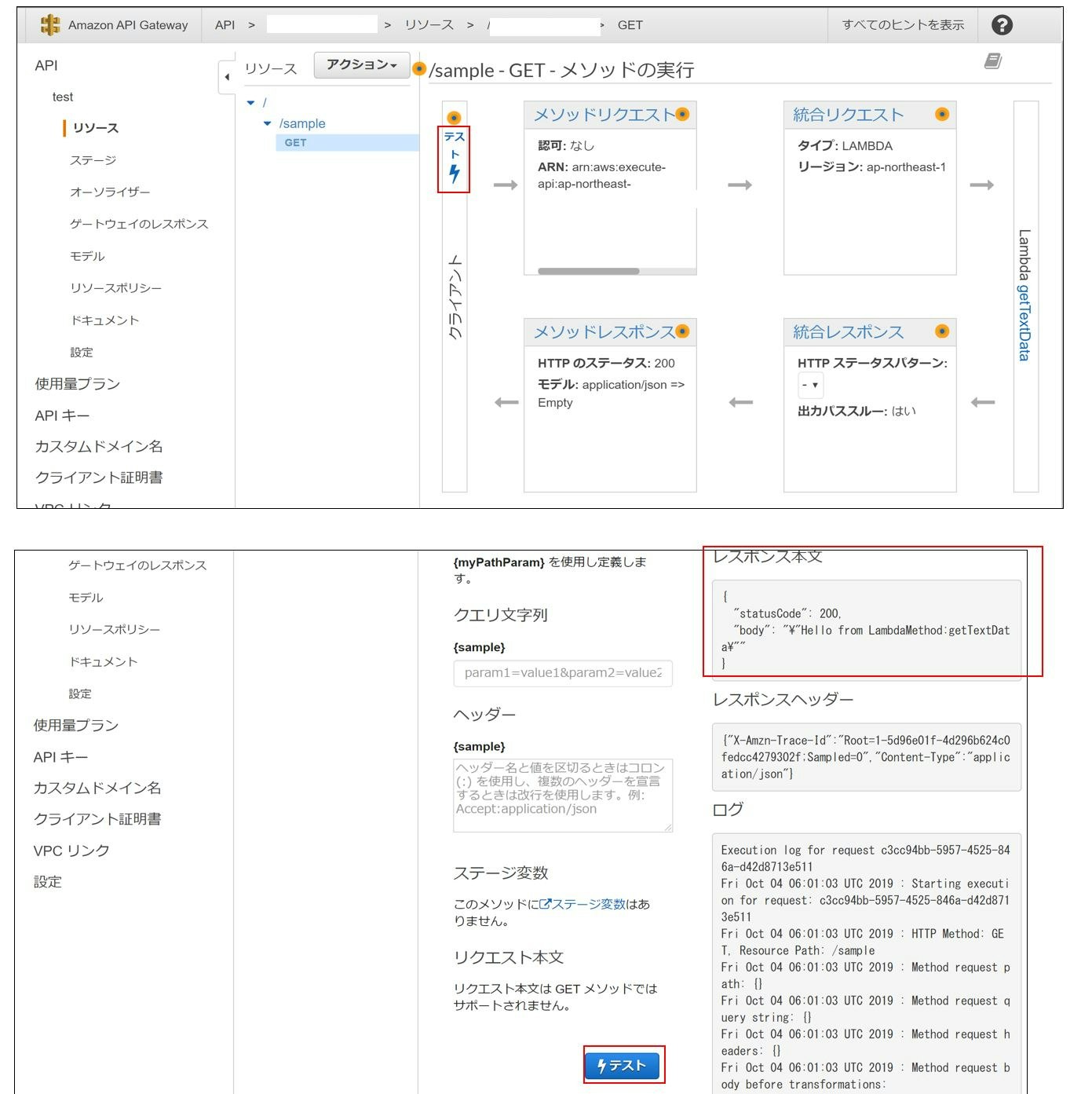Screen dimensions: 1092x1094
Task: Open the documentation book icon
Action: coord(993,61)
